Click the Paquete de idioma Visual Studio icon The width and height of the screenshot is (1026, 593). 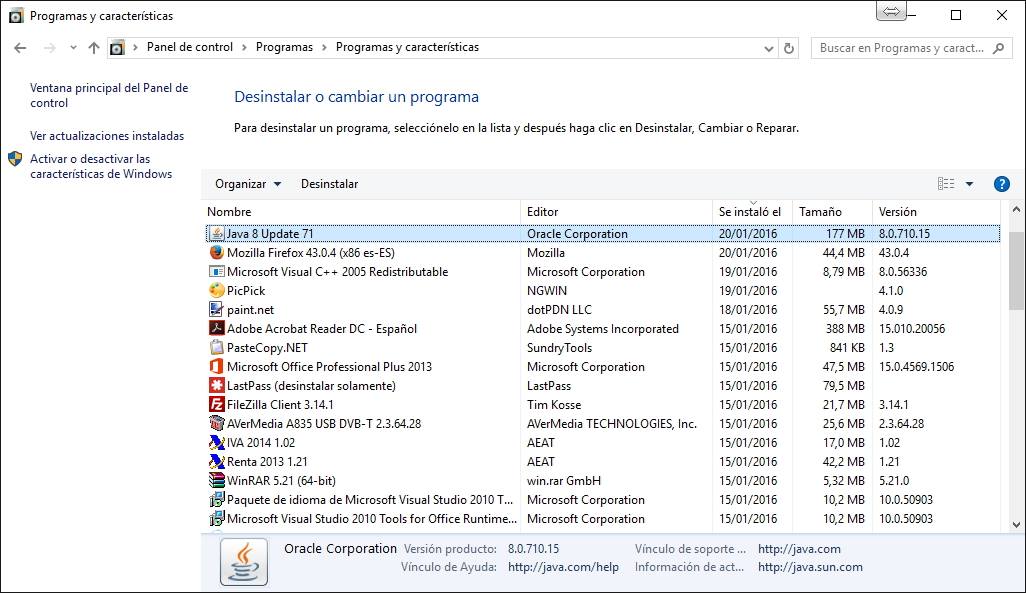coord(217,499)
